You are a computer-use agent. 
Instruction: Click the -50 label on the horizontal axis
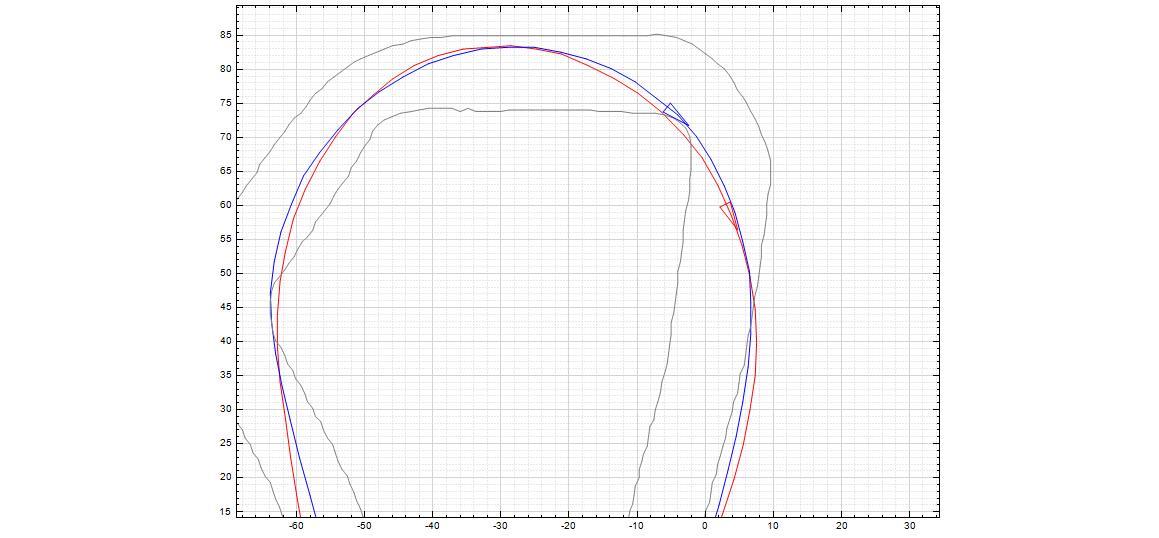[x=364, y=526]
